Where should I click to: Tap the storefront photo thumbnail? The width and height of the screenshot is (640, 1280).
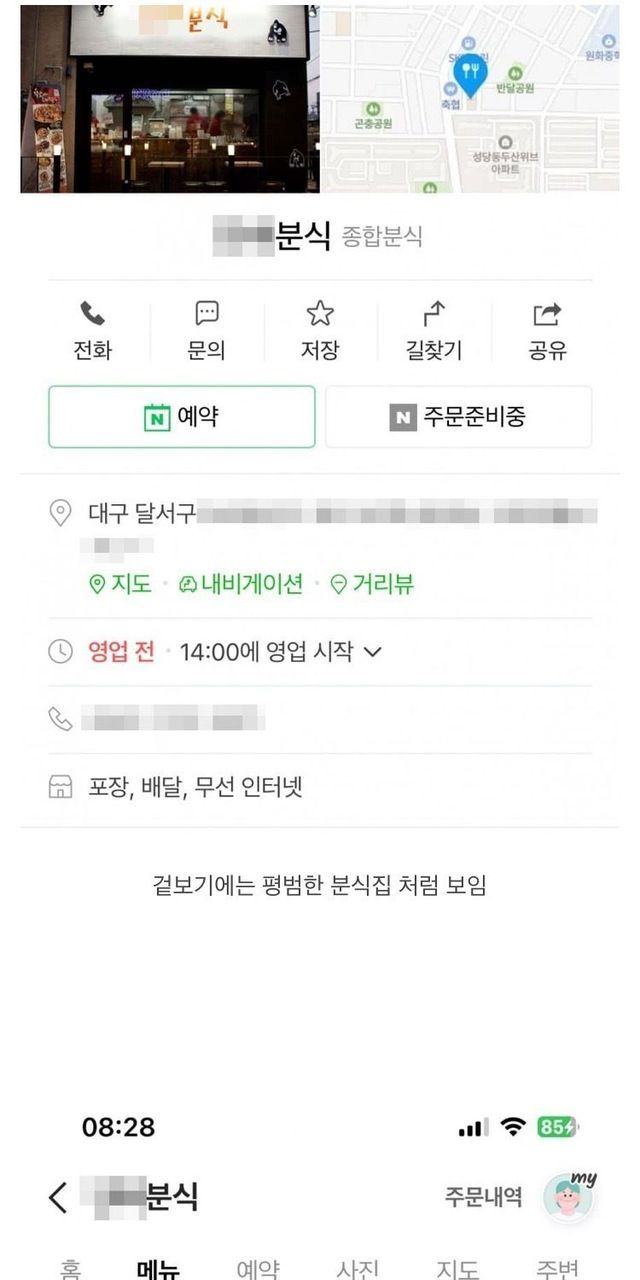pyautogui.click(x=169, y=98)
